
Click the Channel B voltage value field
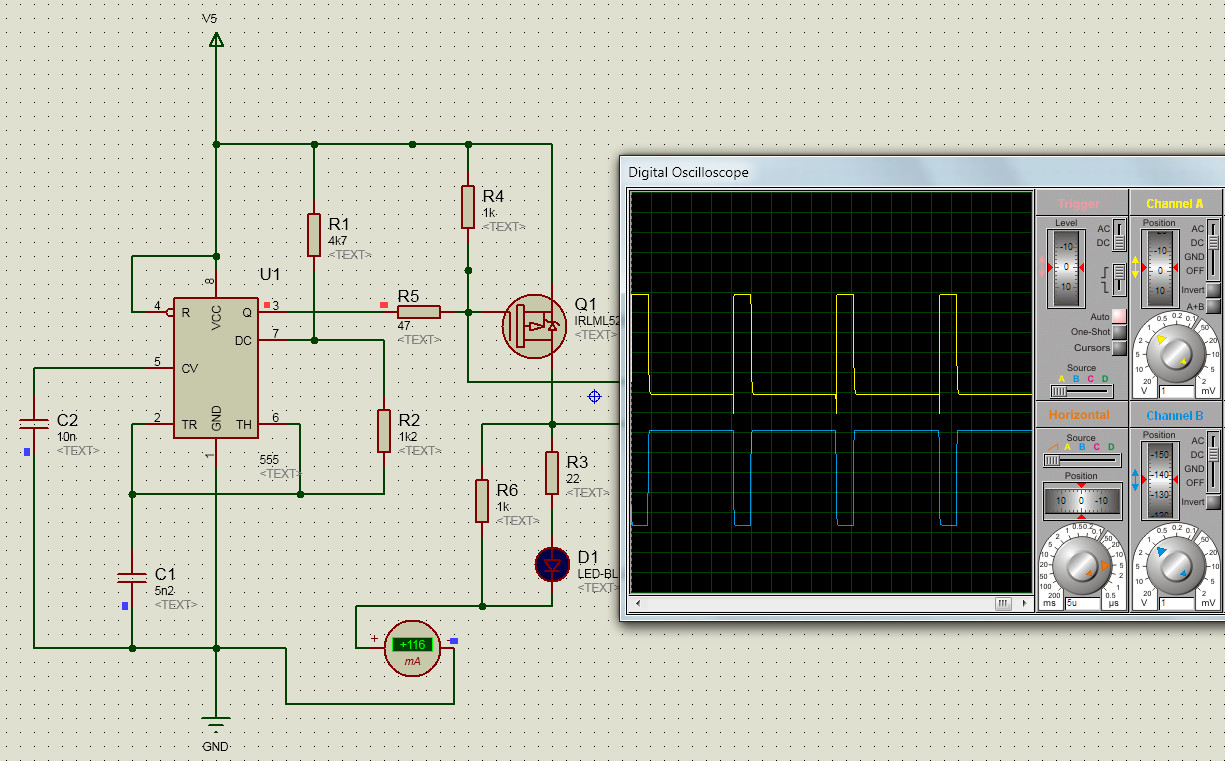pyautogui.click(x=1176, y=603)
